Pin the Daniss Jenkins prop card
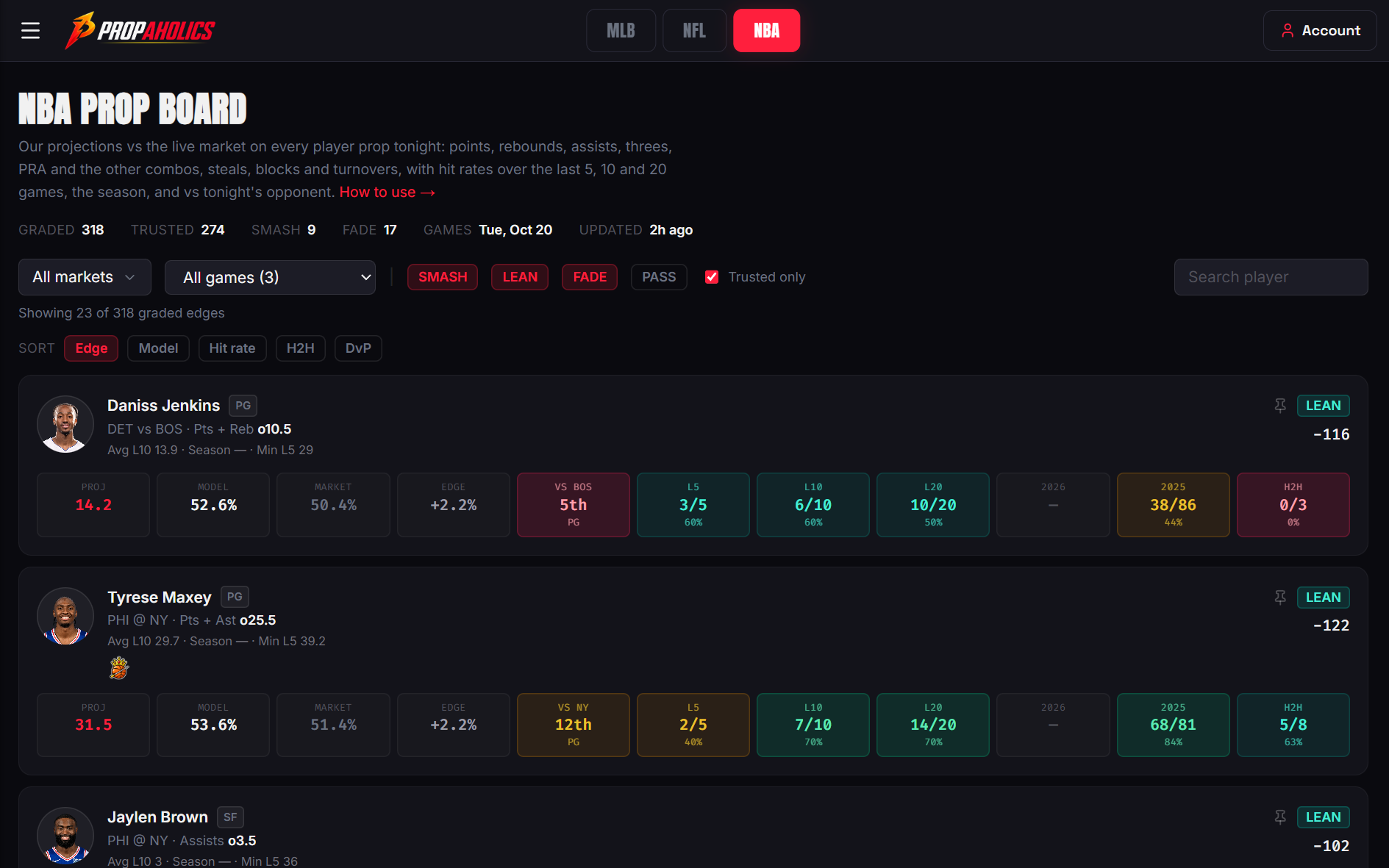 click(x=1280, y=406)
